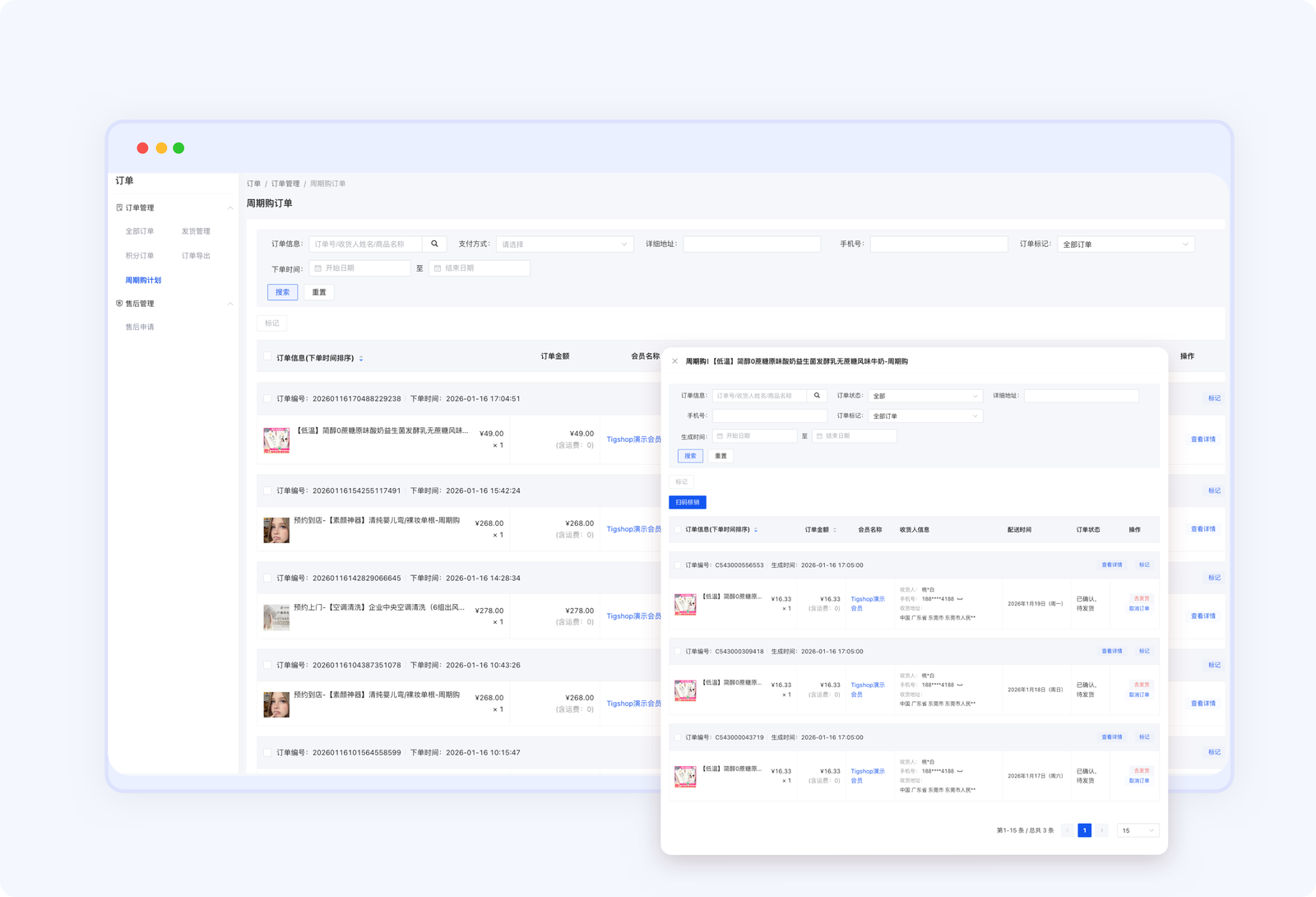Go to next page in popup pagination
1316x897 pixels.
(1101, 830)
